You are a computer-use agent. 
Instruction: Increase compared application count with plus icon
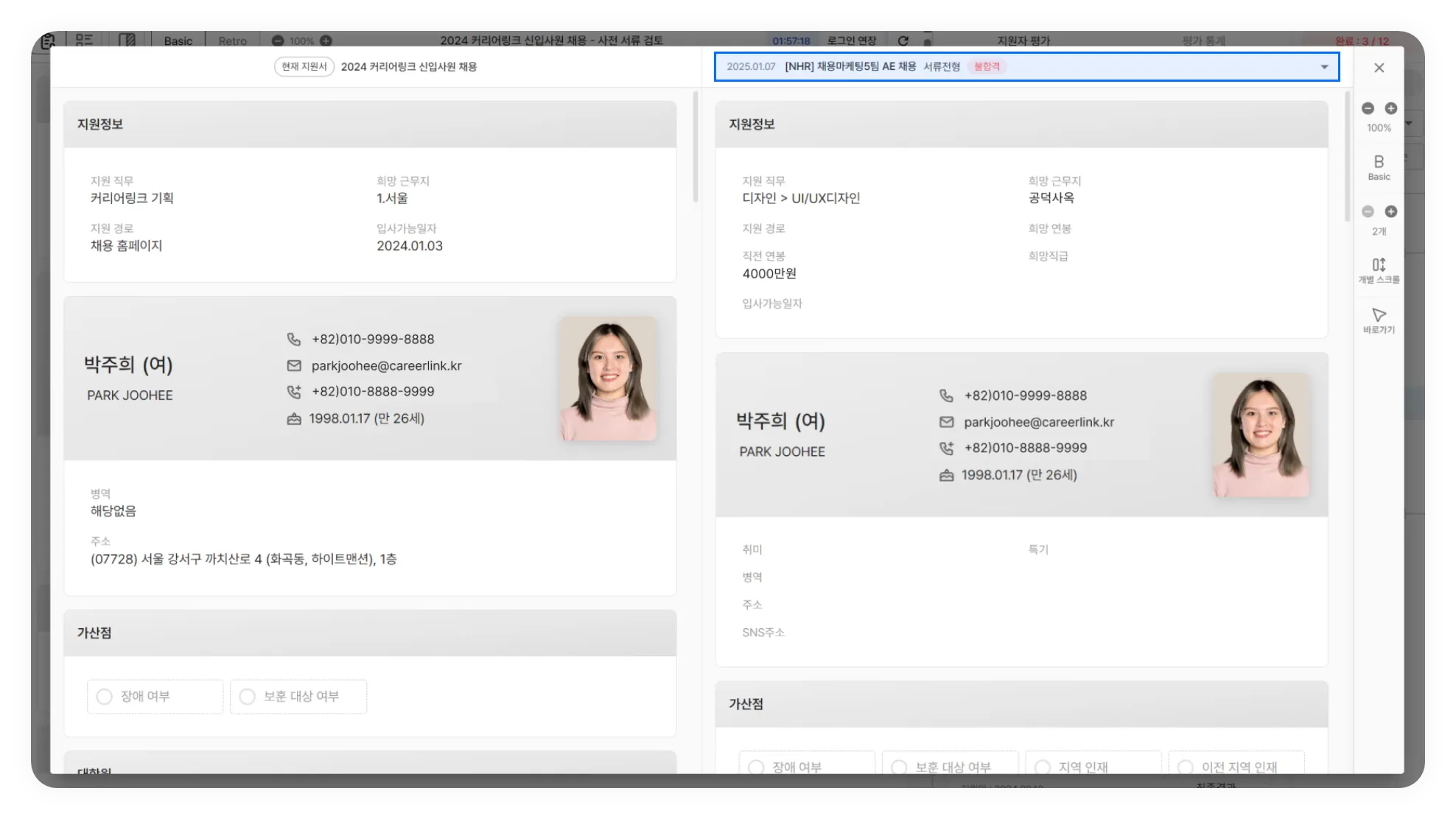[x=1390, y=211]
